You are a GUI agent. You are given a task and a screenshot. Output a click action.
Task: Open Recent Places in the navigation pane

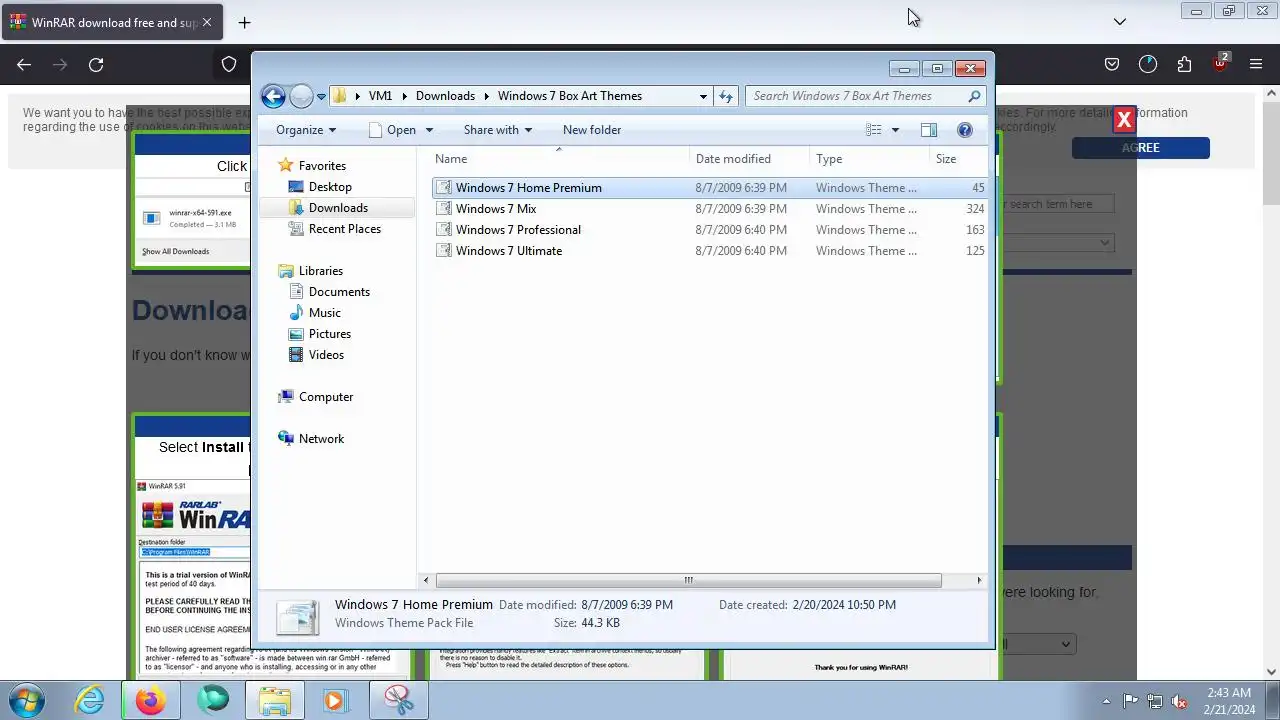[x=345, y=229]
